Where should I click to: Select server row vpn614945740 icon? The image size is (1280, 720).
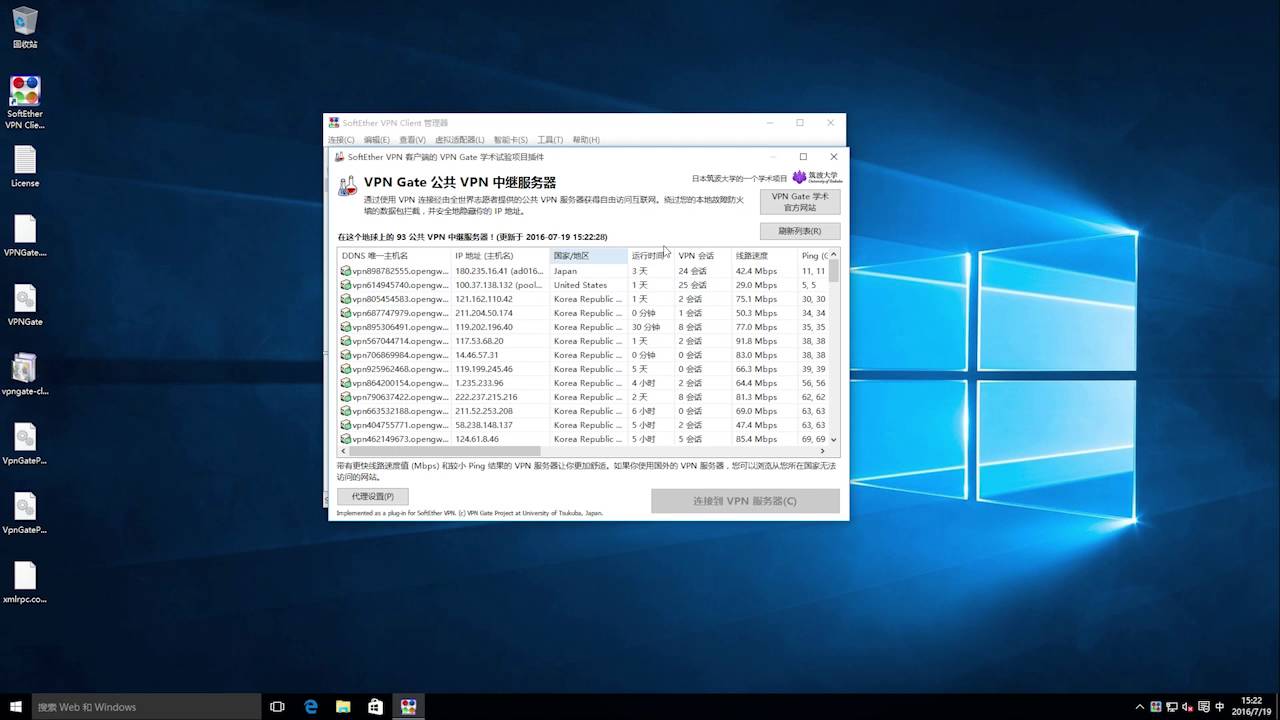click(x=346, y=285)
